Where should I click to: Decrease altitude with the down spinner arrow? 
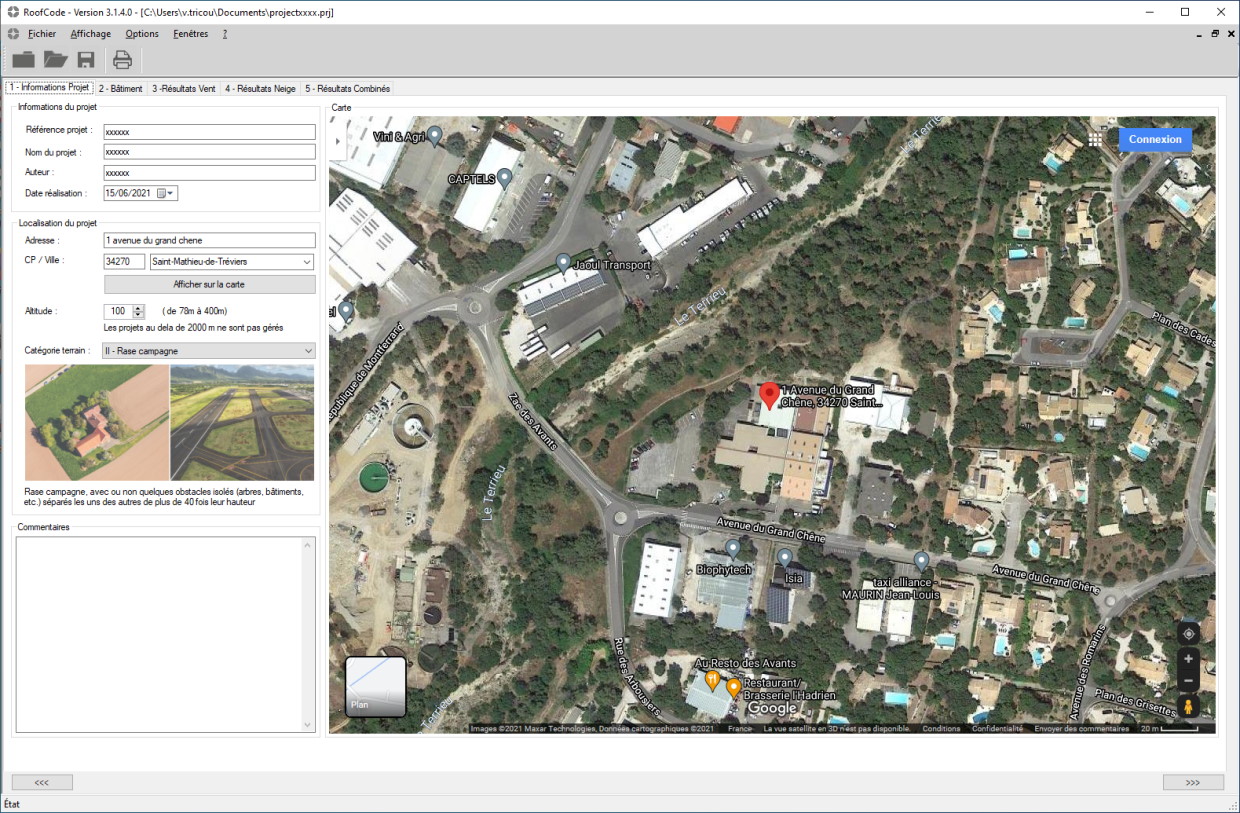pos(139,315)
